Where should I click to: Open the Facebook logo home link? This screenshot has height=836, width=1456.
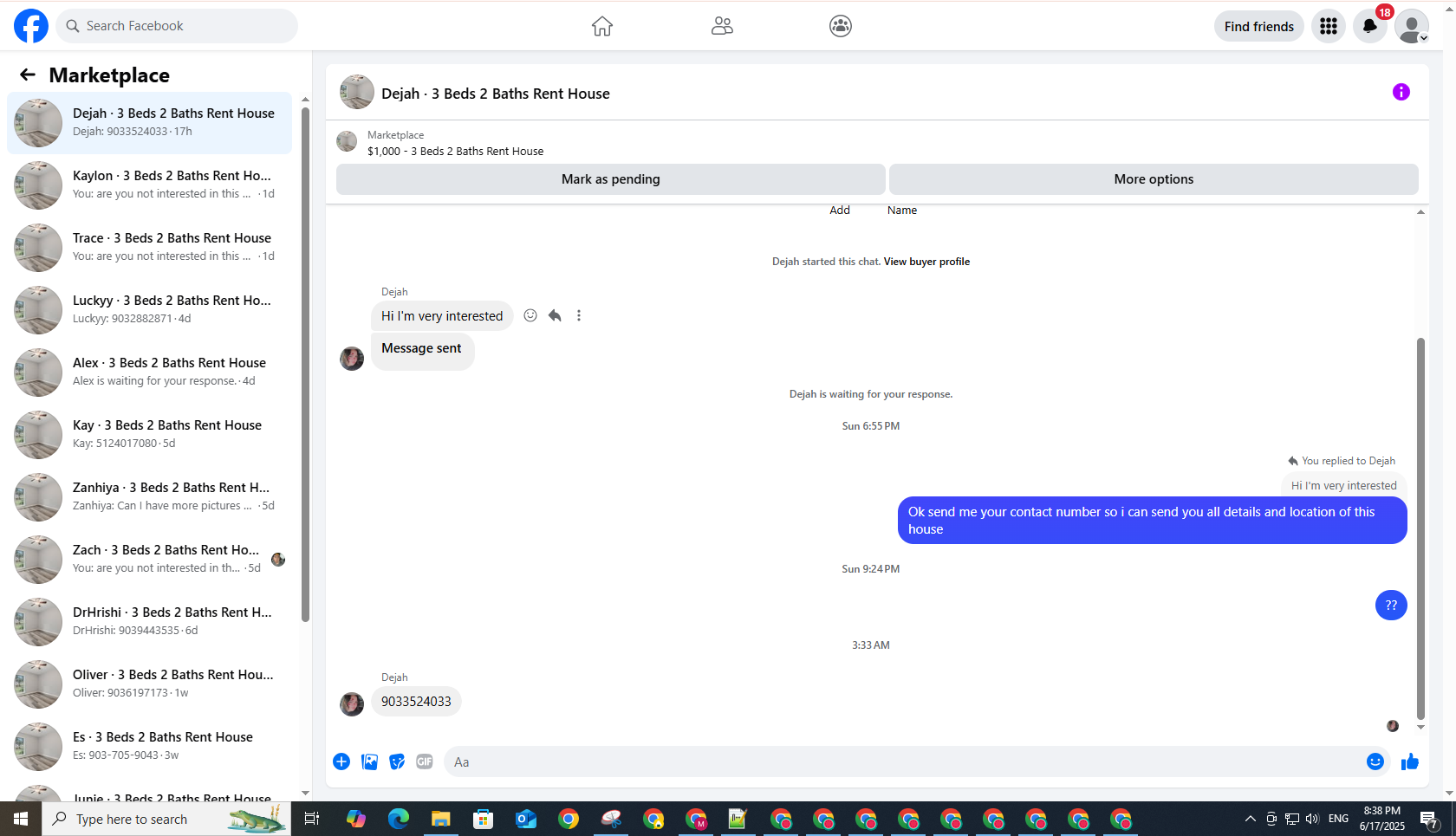[x=31, y=26]
